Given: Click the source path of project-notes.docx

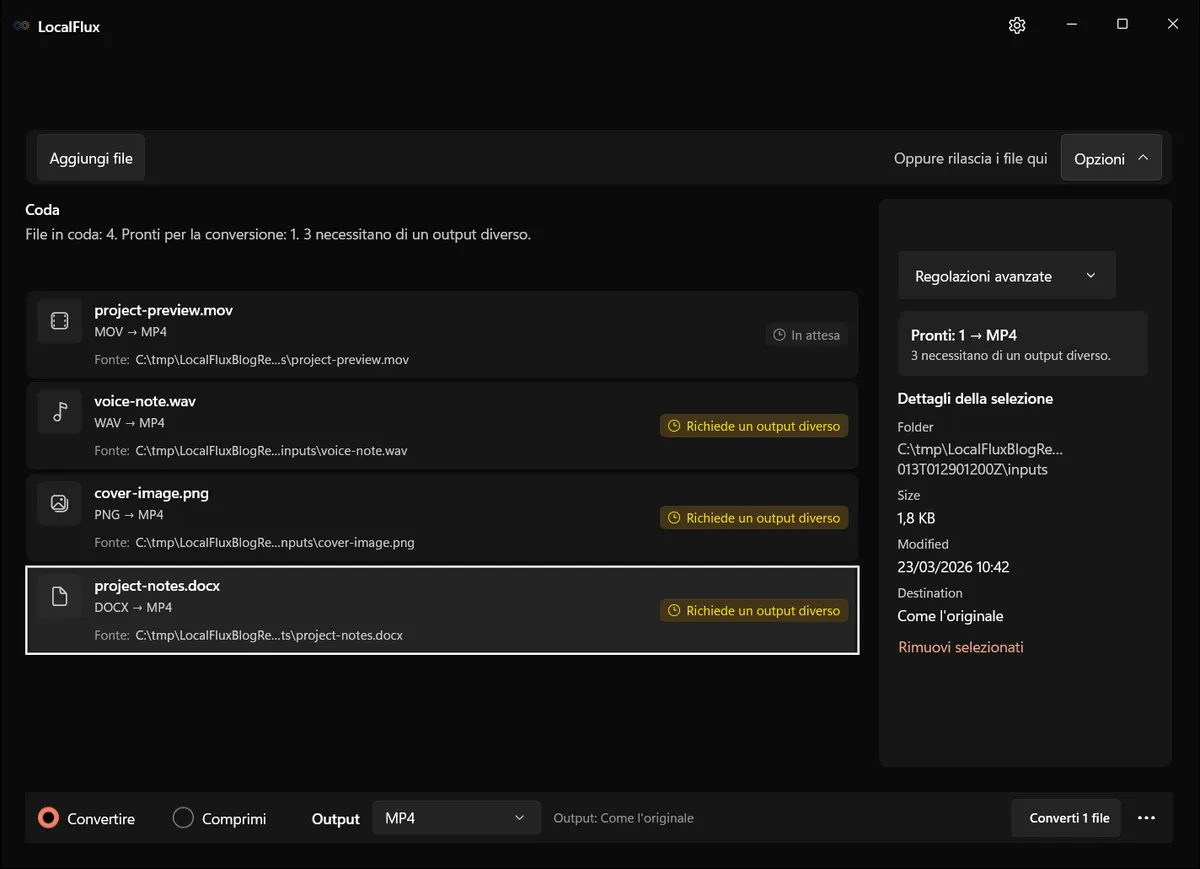Looking at the screenshot, I should tap(269, 635).
